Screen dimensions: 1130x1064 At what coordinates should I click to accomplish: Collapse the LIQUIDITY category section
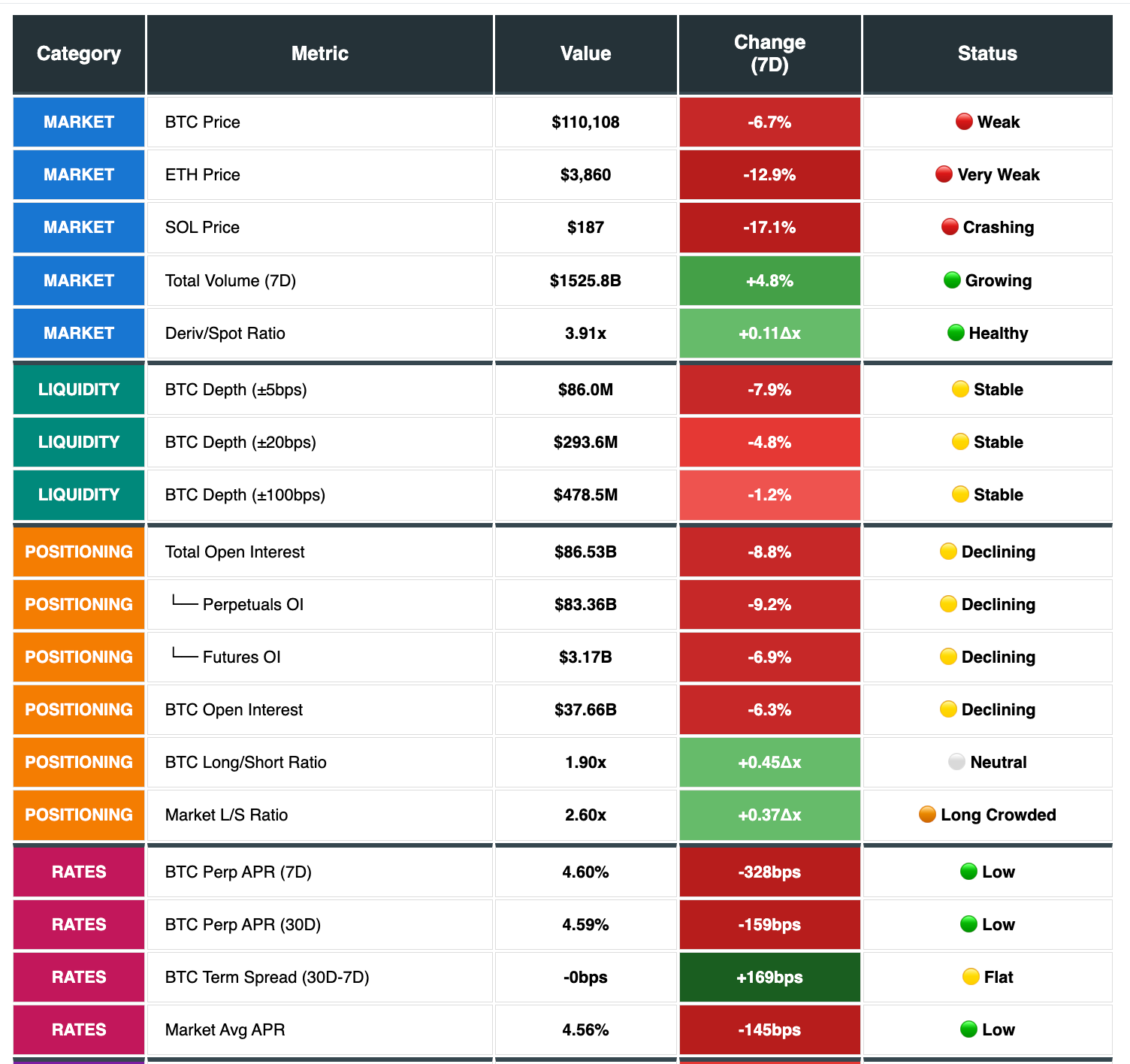[78, 389]
